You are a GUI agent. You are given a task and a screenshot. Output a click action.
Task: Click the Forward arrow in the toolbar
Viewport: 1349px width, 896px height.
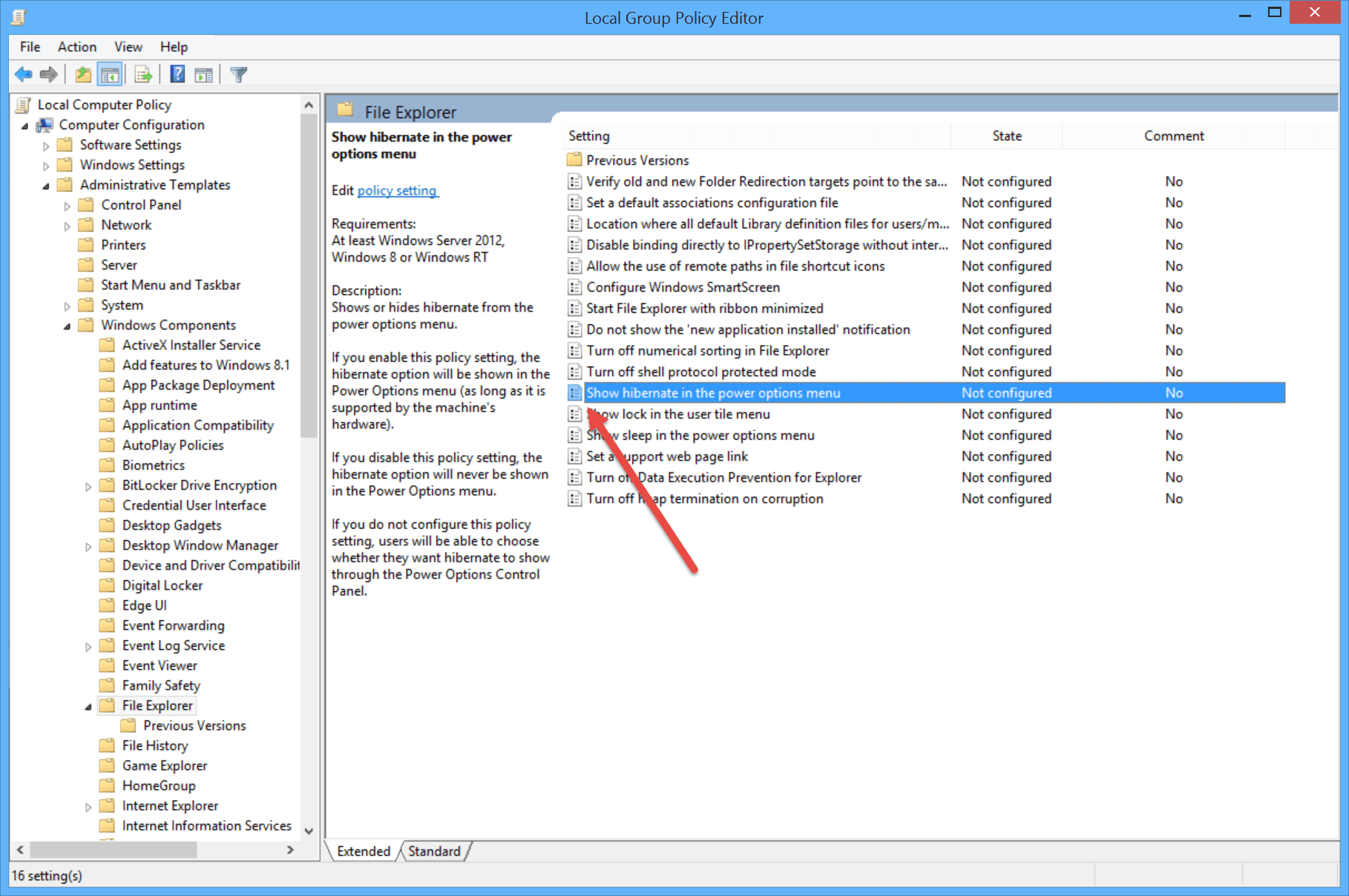click(x=49, y=75)
